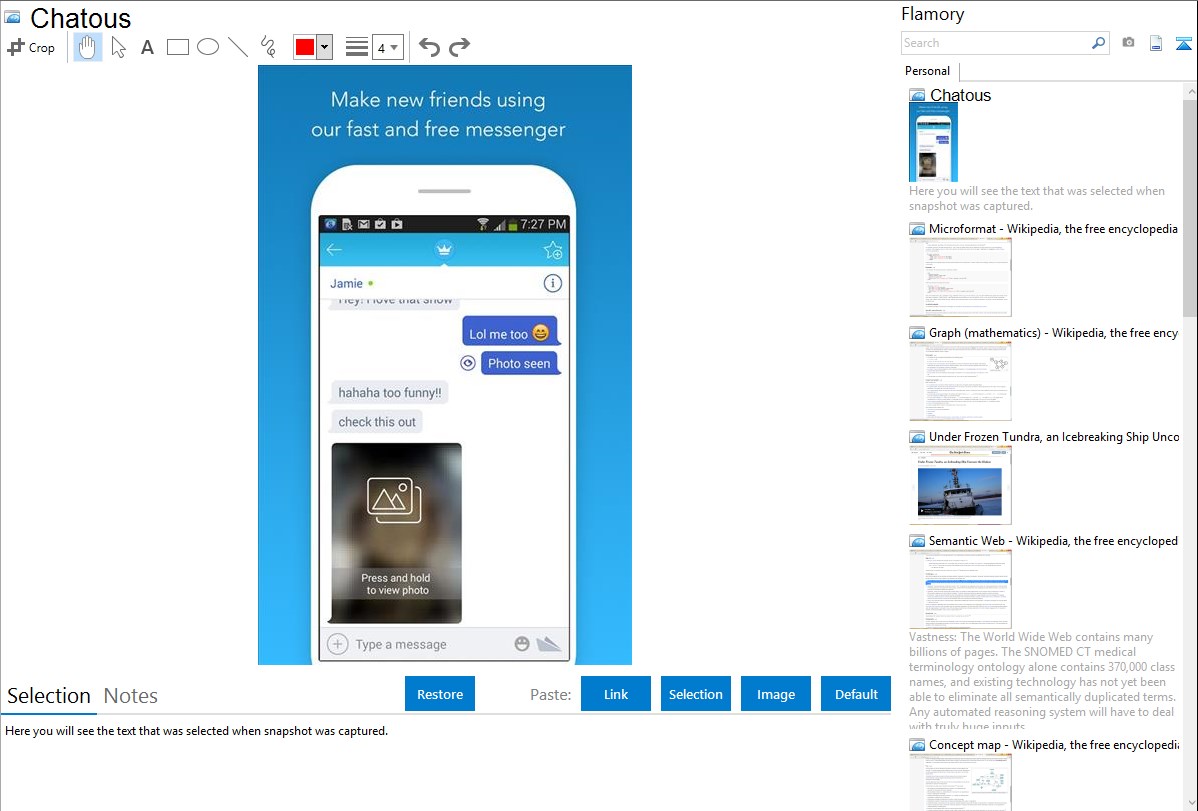Screen dimensions: 1198x811
Task: Switch to the Personal tab
Action: click(x=928, y=71)
